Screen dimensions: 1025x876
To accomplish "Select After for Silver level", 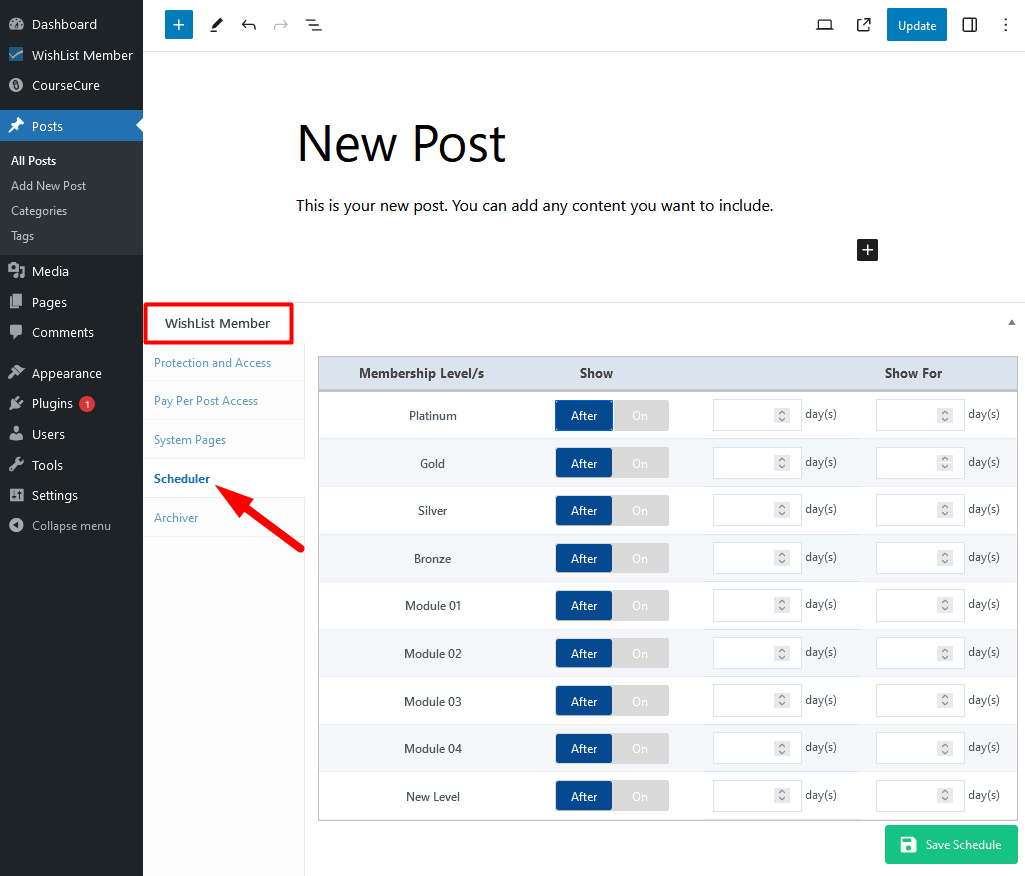I will coord(584,511).
